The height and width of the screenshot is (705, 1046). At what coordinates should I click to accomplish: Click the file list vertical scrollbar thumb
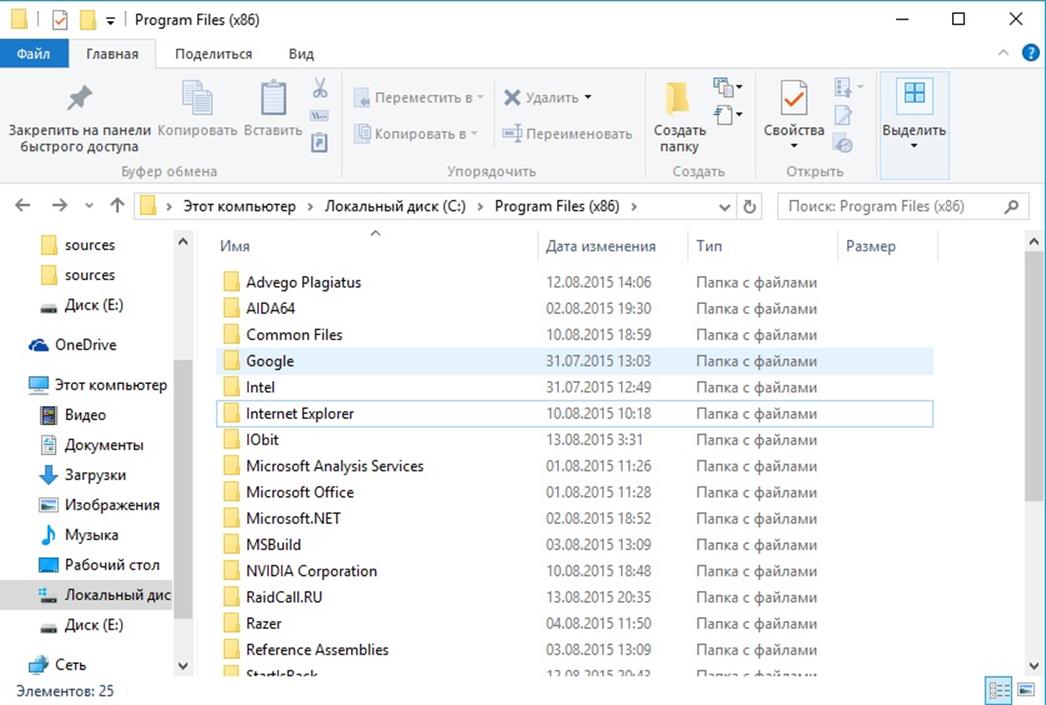point(1033,376)
